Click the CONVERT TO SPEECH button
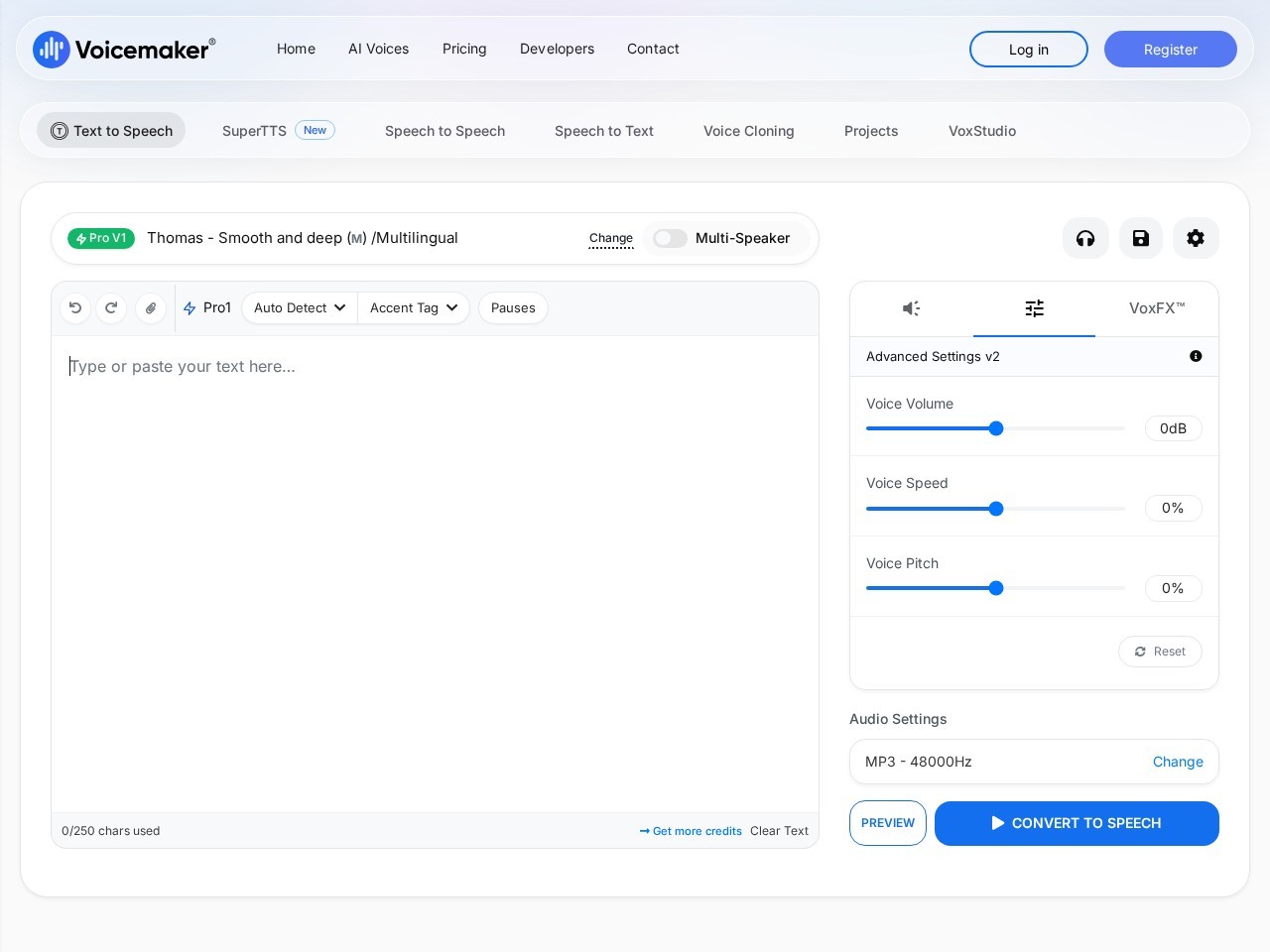This screenshot has width=1270, height=952. pyautogui.click(x=1077, y=823)
